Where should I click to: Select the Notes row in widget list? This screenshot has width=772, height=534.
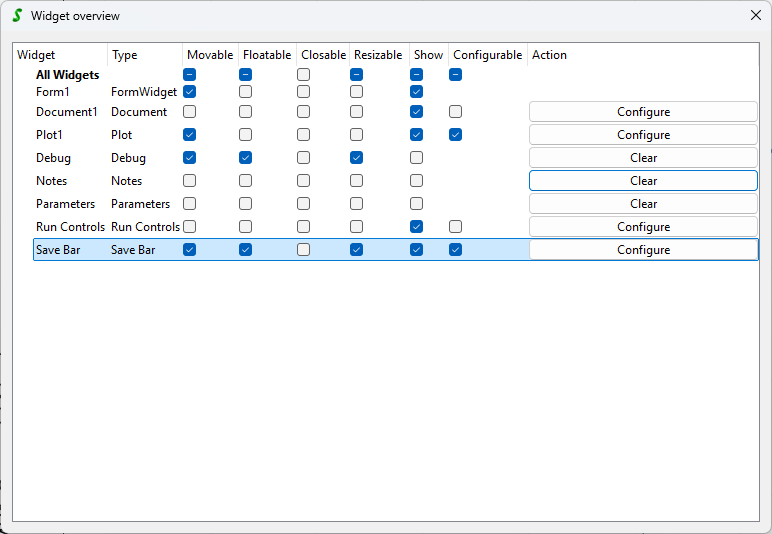(x=52, y=181)
